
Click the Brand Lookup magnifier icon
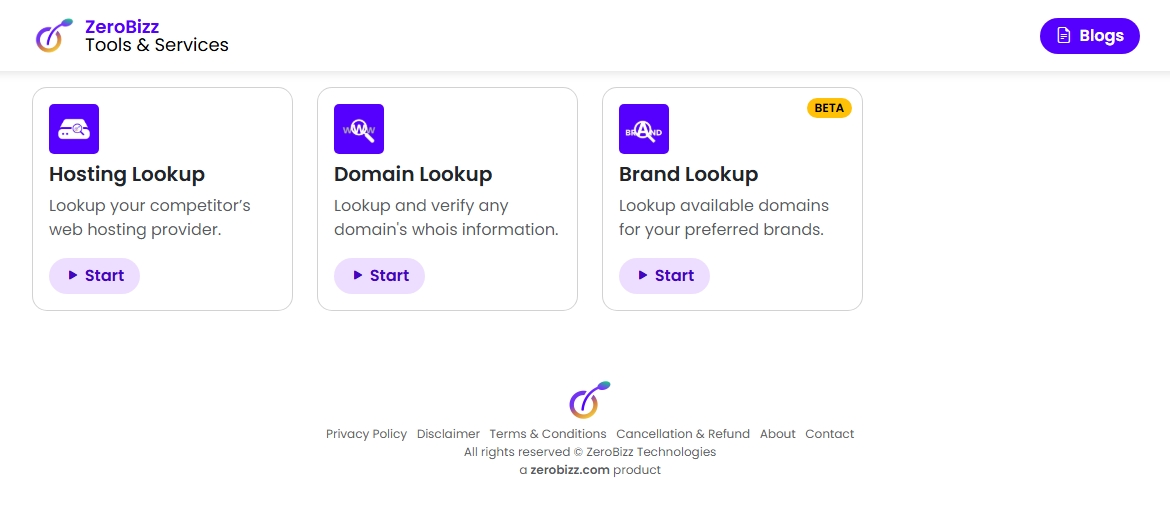pyautogui.click(x=644, y=129)
